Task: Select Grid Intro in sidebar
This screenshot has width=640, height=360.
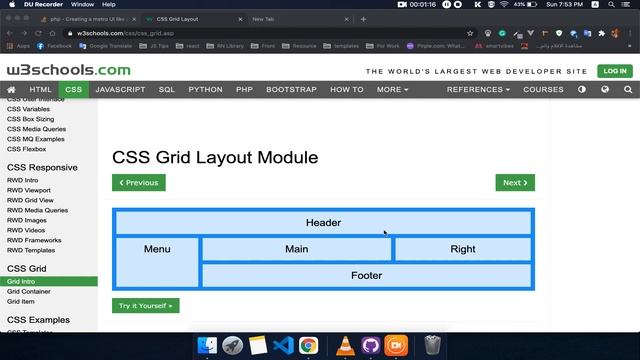Action: (49, 281)
